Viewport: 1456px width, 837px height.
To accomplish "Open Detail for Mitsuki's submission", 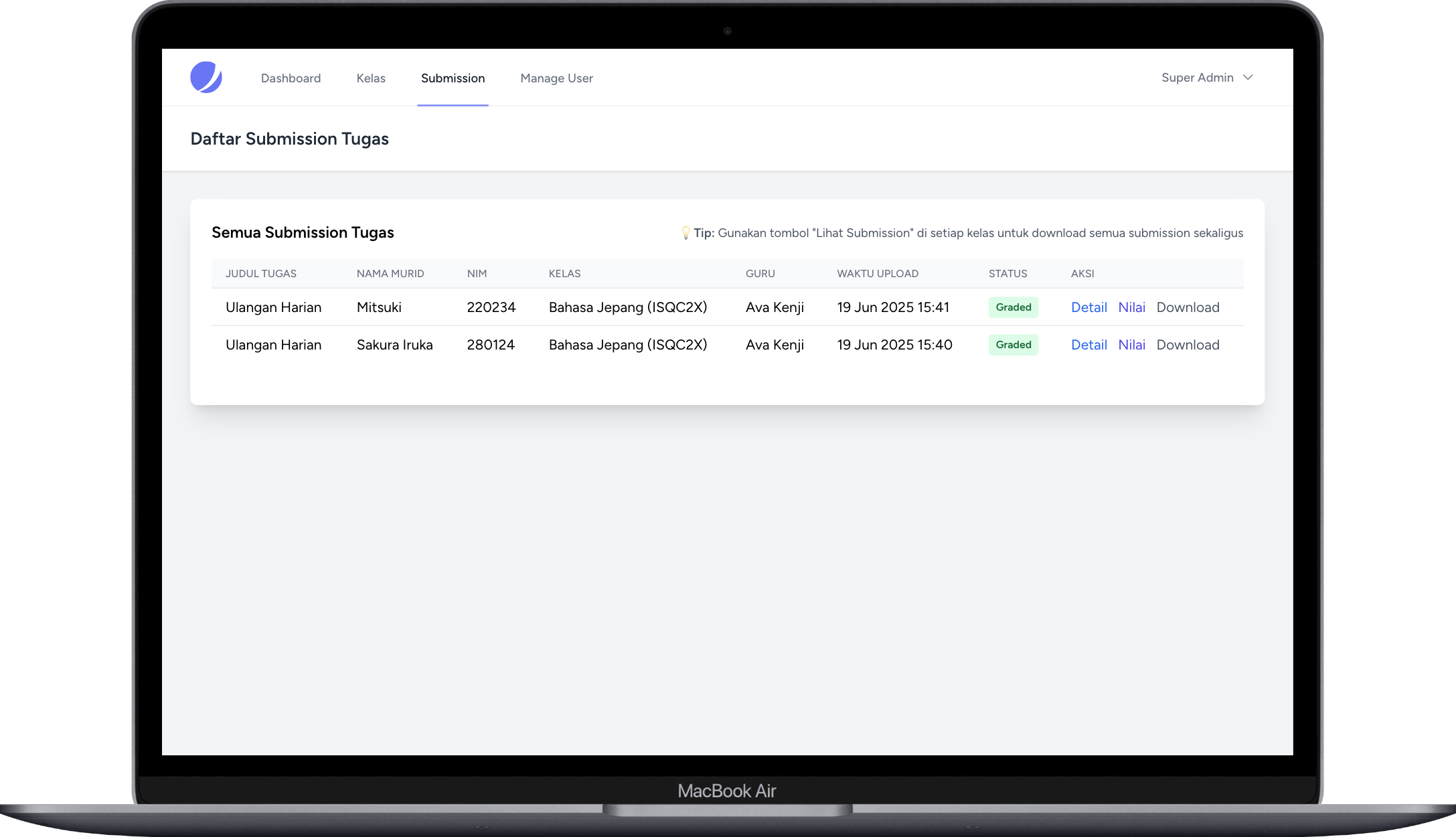I will (1088, 307).
